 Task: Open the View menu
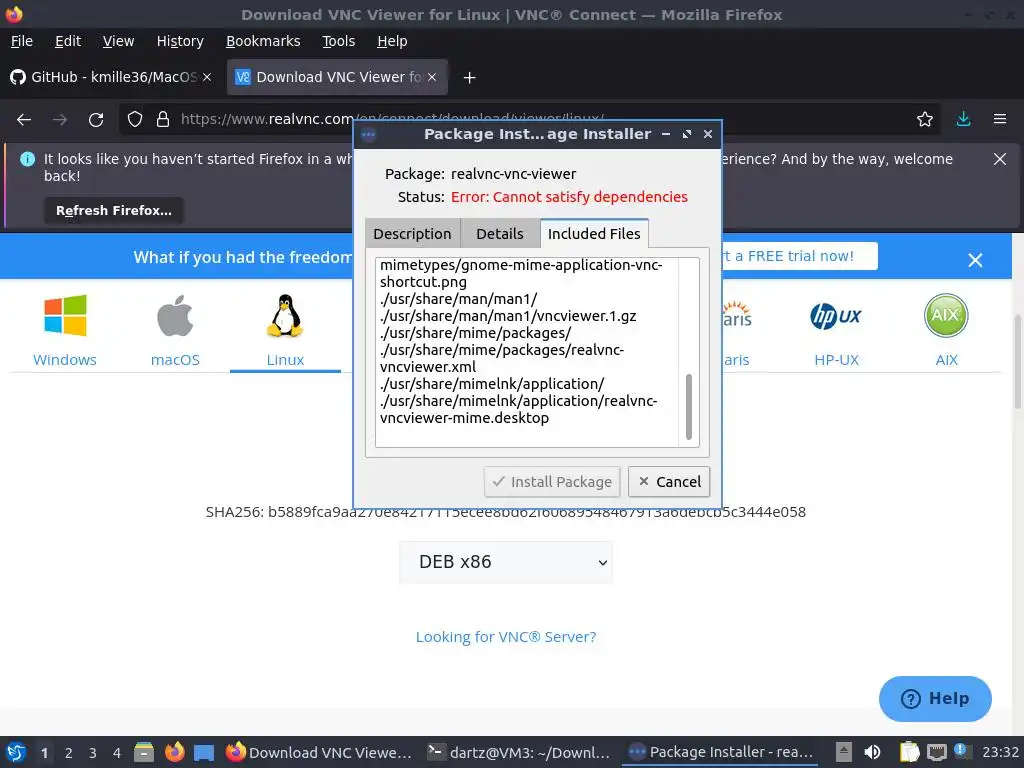118,41
